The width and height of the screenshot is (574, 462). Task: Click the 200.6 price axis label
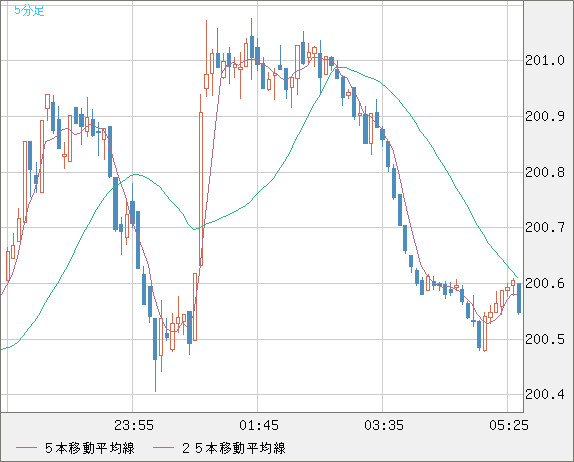[x=545, y=283]
